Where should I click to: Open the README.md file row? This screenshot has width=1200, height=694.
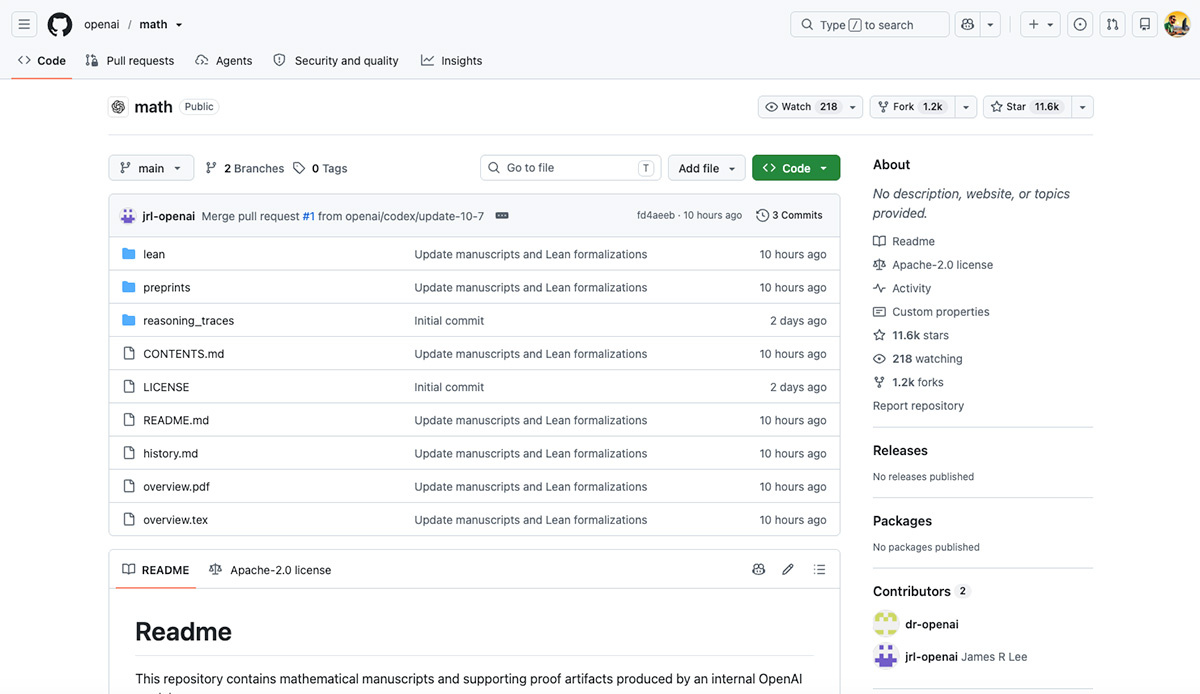point(474,420)
